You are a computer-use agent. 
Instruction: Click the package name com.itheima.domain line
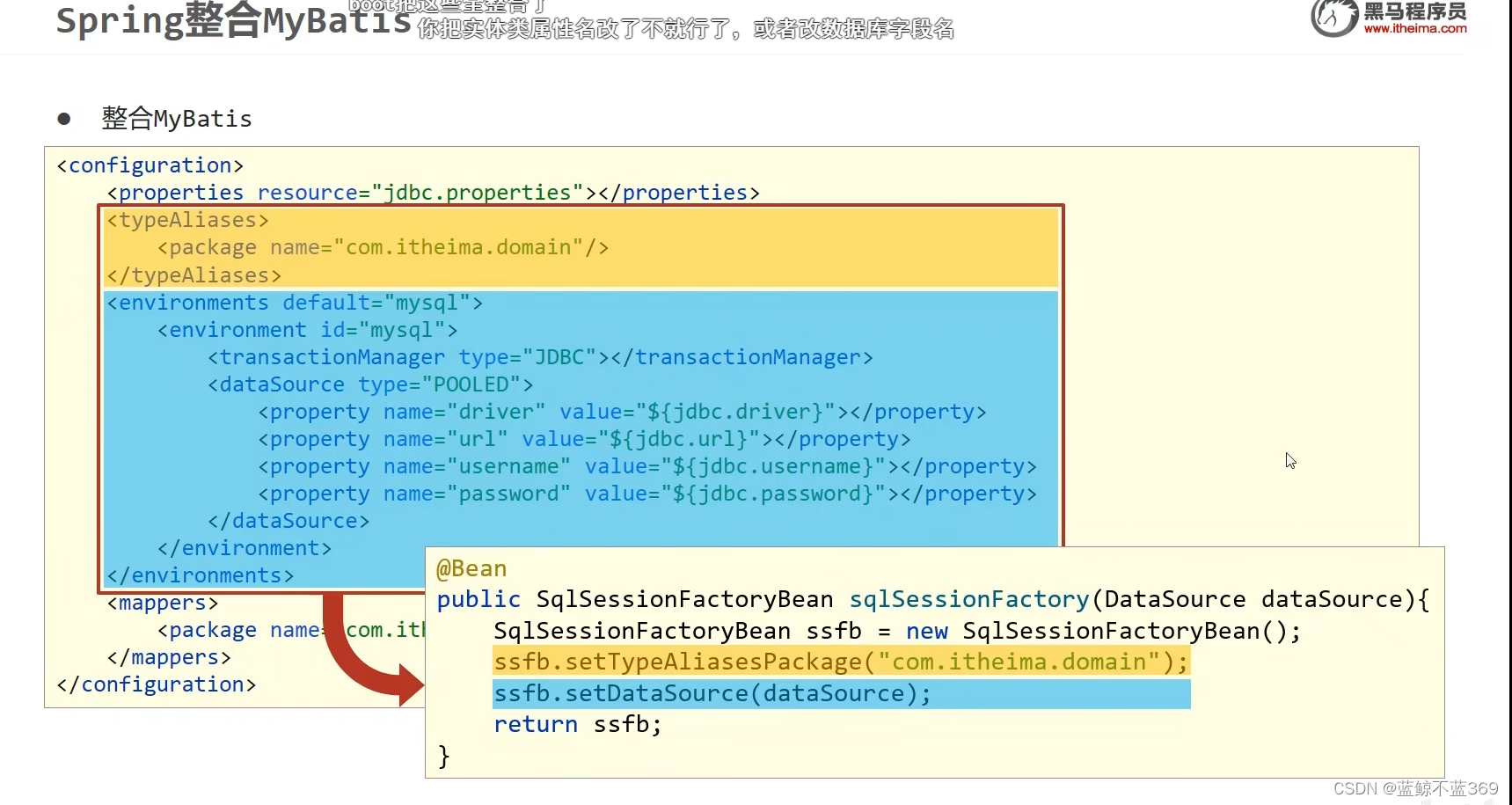pyautogui.click(x=383, y=247)
